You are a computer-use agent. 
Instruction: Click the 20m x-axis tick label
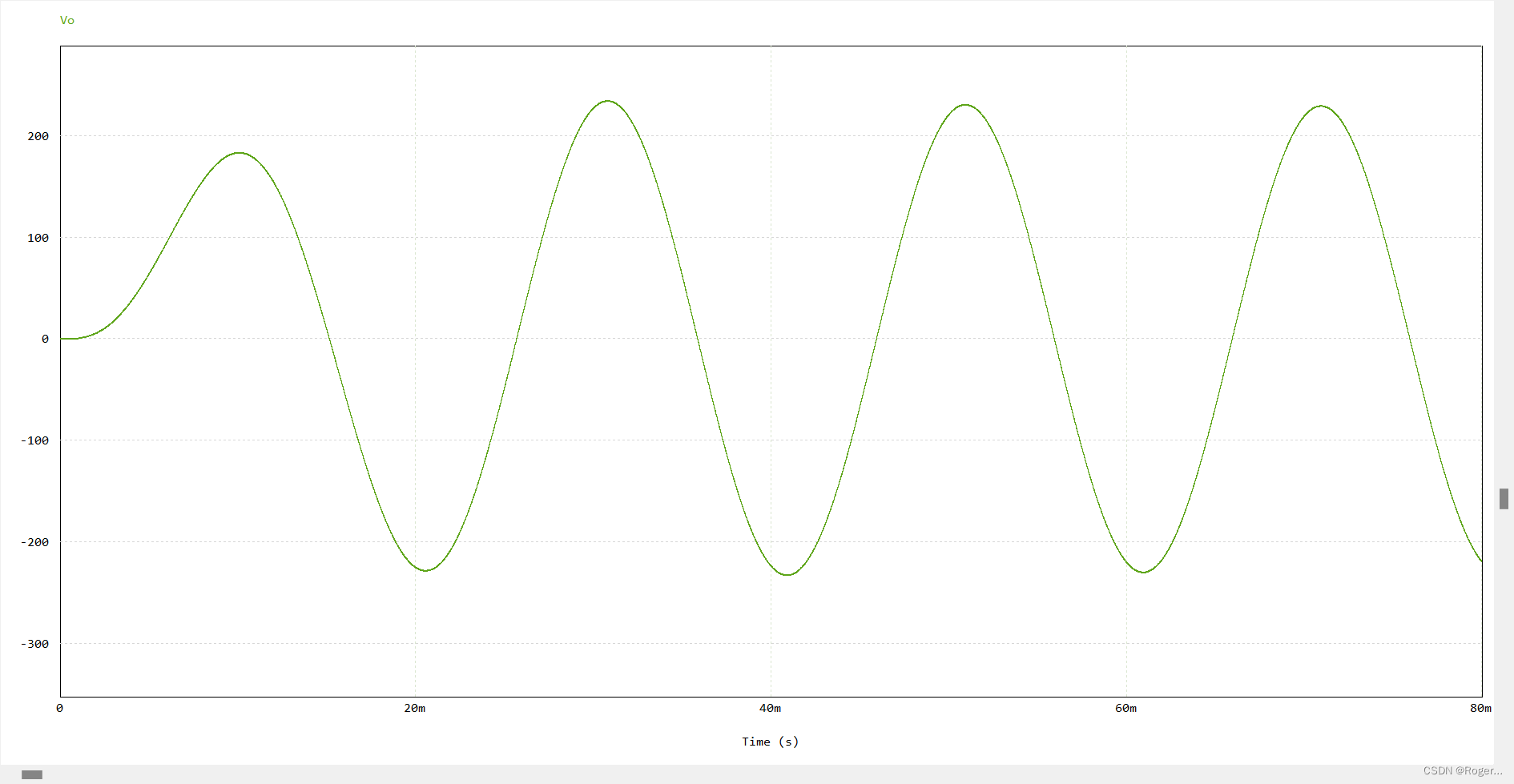point(415,708)
